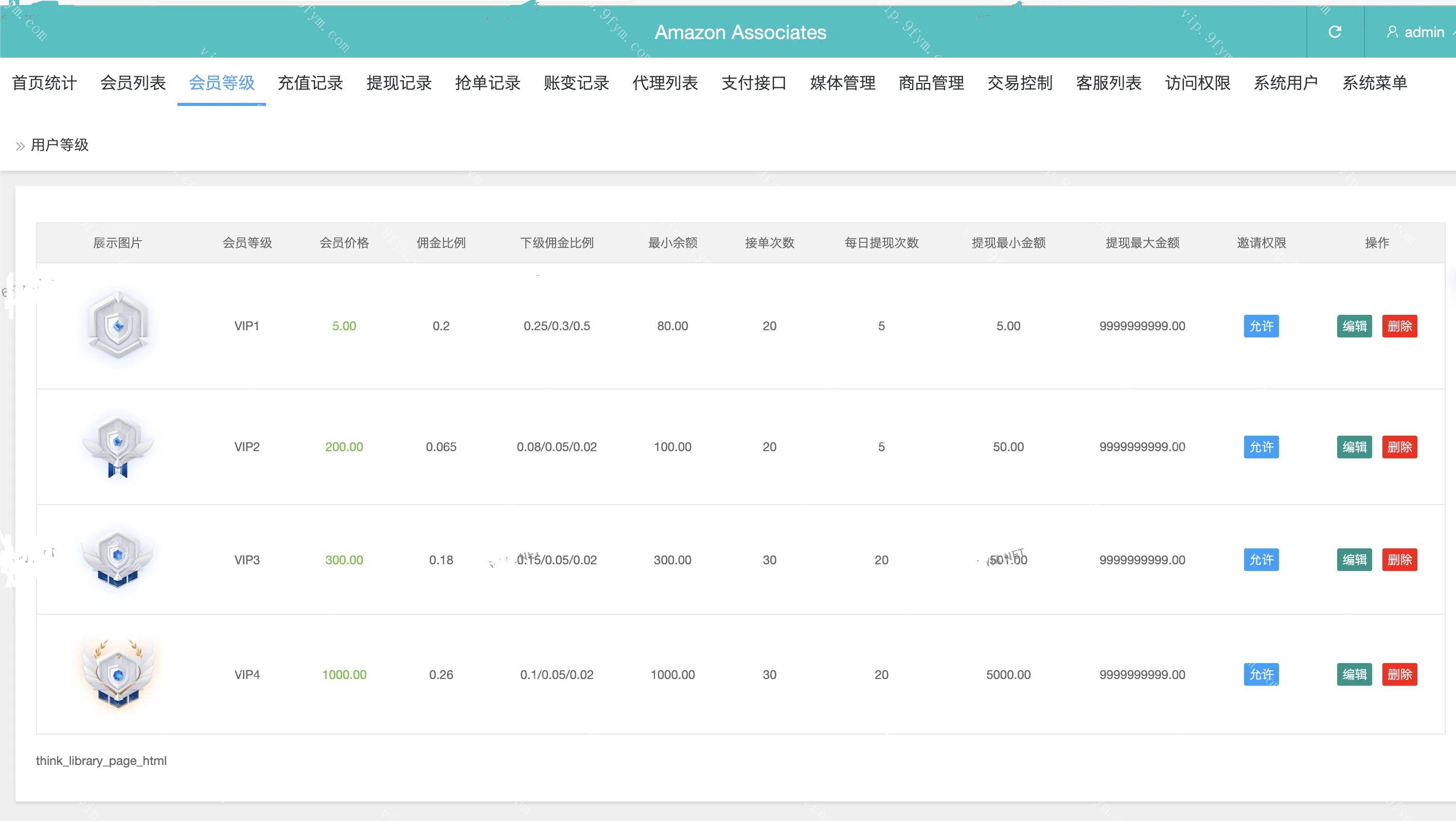Open the 商品管理 menu tab
This screenshot has height=821, width=1456.
coord(931,83)
